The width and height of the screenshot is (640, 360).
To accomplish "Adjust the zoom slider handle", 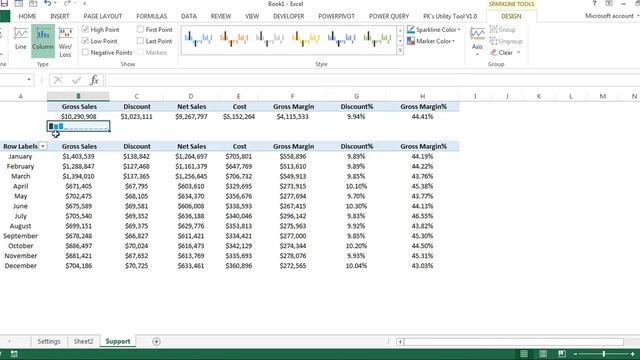I will [x=603, y=354].
